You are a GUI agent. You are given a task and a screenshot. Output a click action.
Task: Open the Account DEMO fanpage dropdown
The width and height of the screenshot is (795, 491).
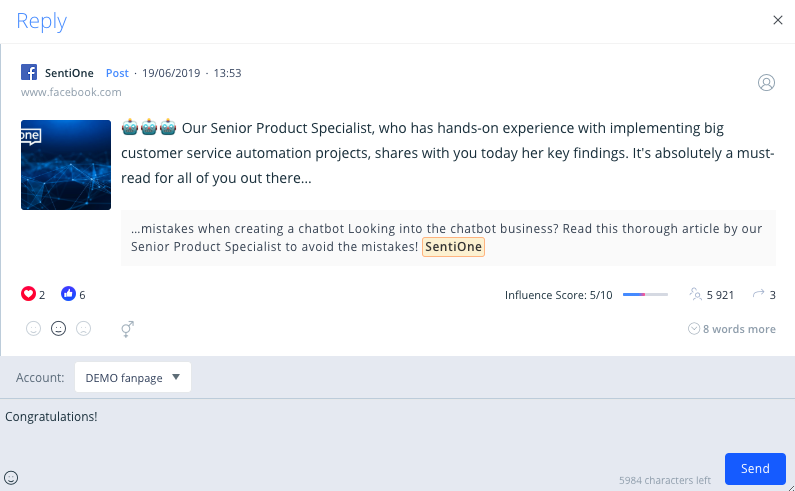click(133, 377)
